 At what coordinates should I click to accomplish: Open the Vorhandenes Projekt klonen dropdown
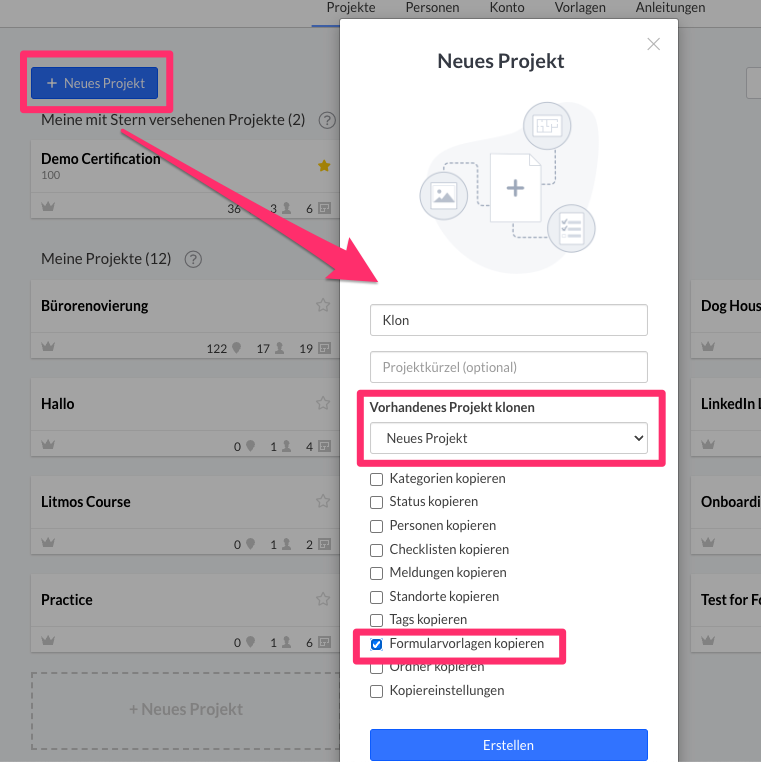(x=508, y=438)
